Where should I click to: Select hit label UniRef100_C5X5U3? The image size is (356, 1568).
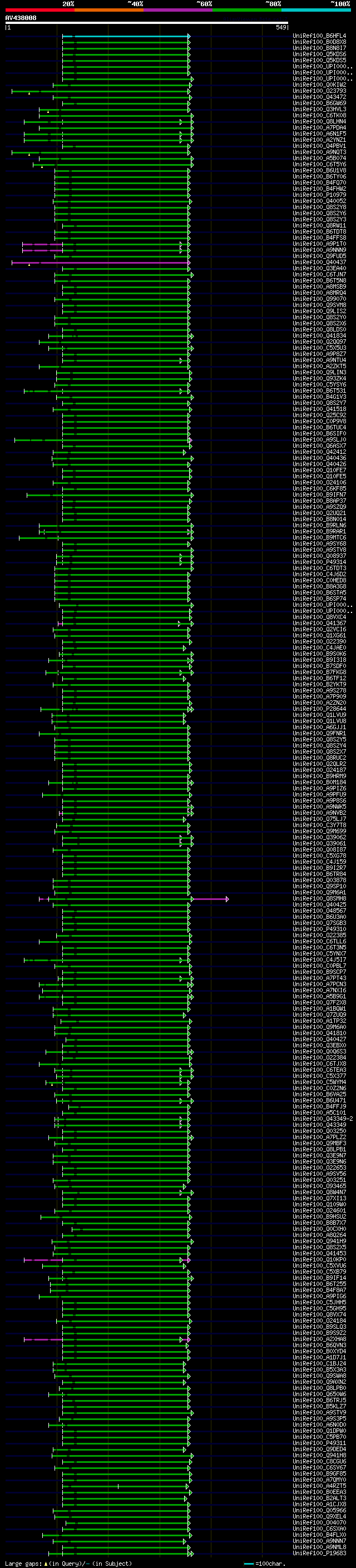[x=319, y=348]
